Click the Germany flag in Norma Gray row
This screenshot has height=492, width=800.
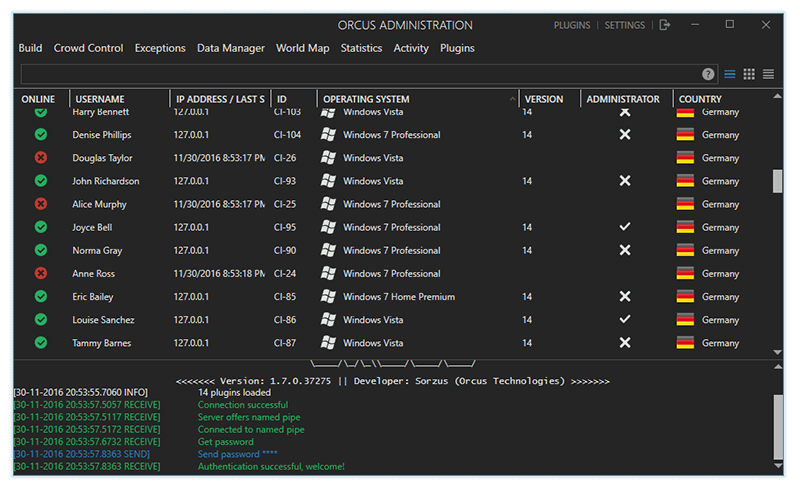tap(685, 251)
